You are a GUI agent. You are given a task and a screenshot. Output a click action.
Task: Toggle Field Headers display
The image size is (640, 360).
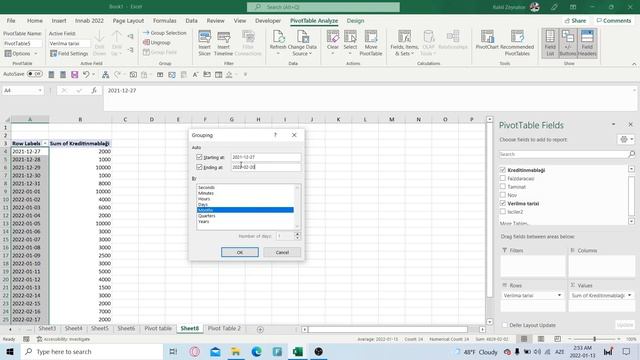[x=587, y=43]
